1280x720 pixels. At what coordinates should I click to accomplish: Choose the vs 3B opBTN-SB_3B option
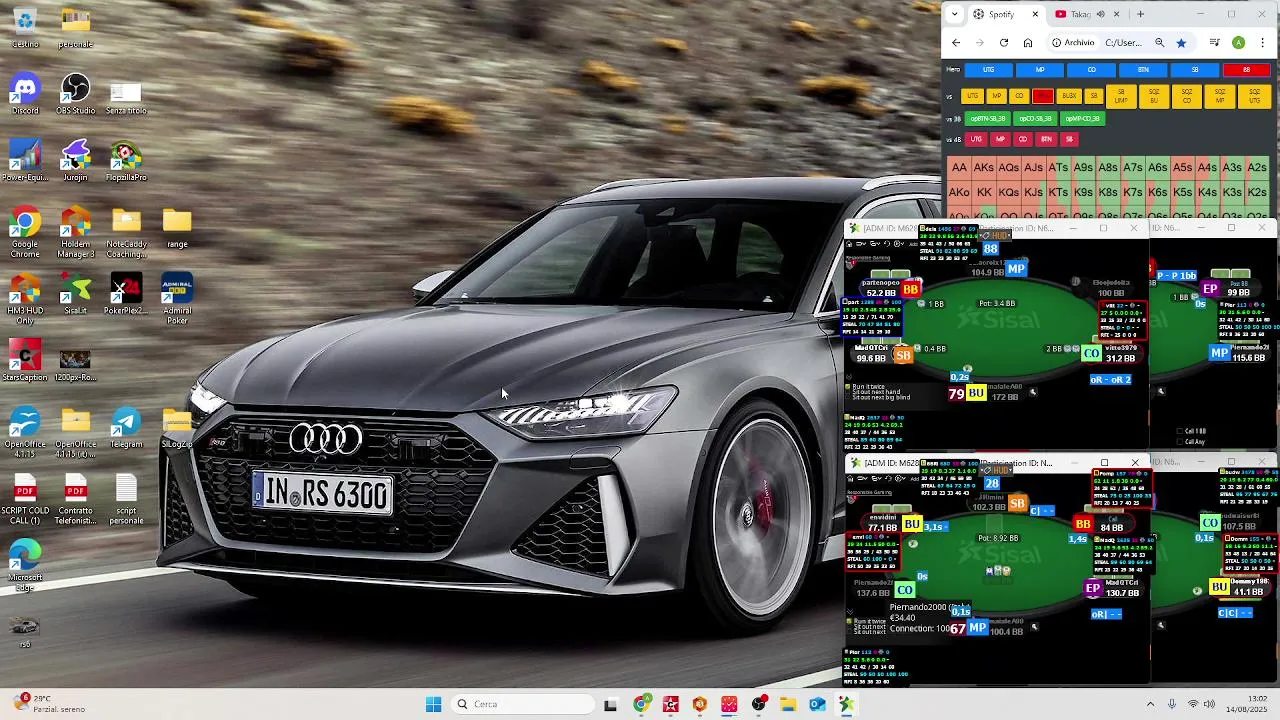[x=987, y=118]
